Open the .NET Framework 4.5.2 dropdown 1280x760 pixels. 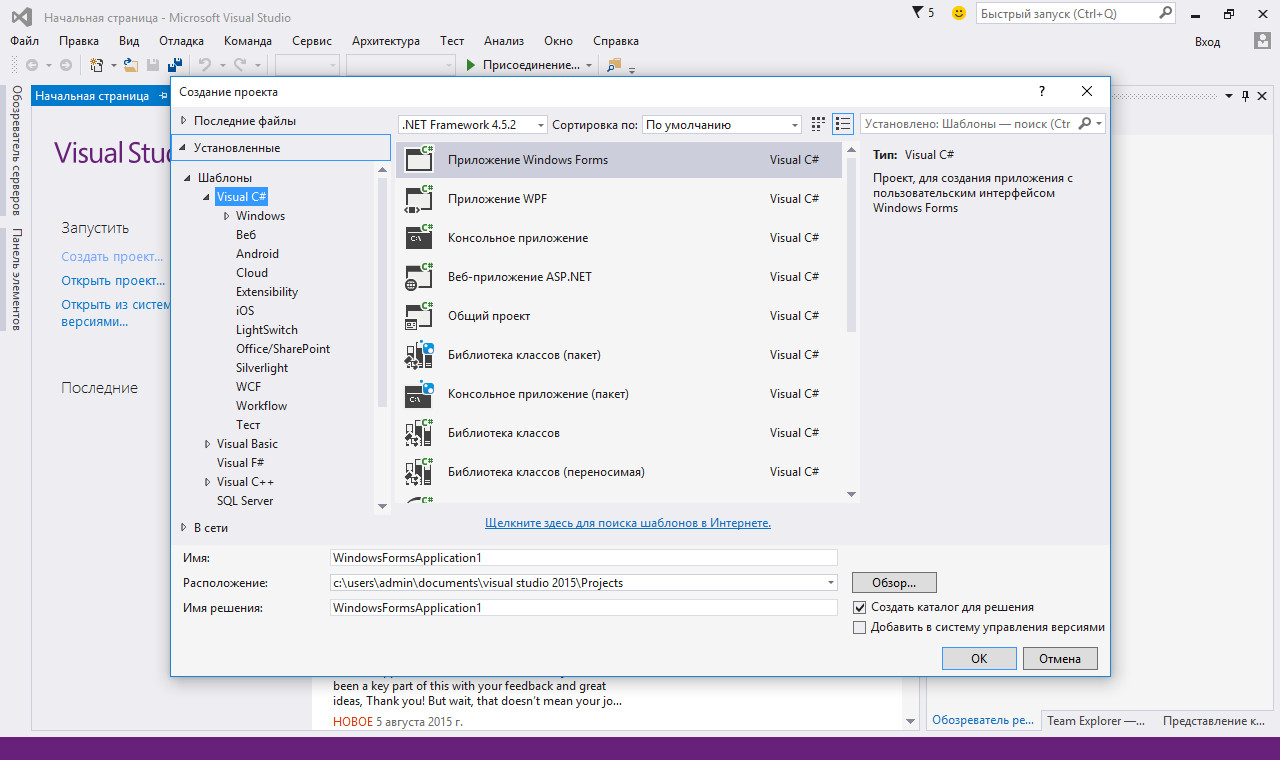click(473, 125)
